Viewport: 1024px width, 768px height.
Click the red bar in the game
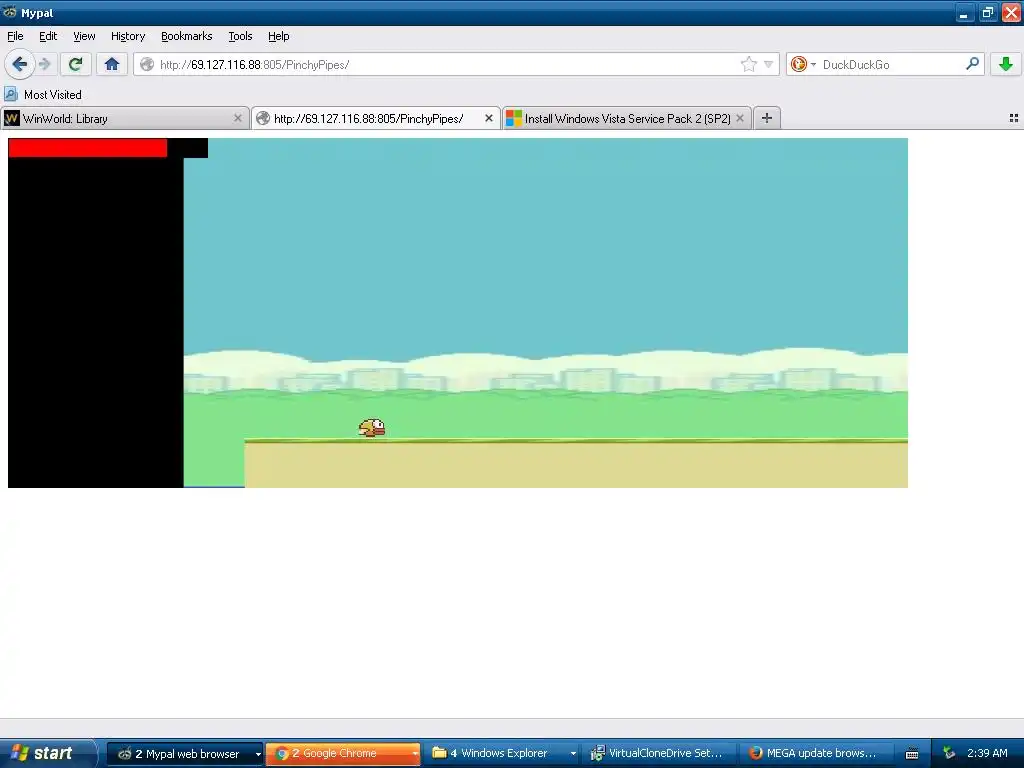88,148
